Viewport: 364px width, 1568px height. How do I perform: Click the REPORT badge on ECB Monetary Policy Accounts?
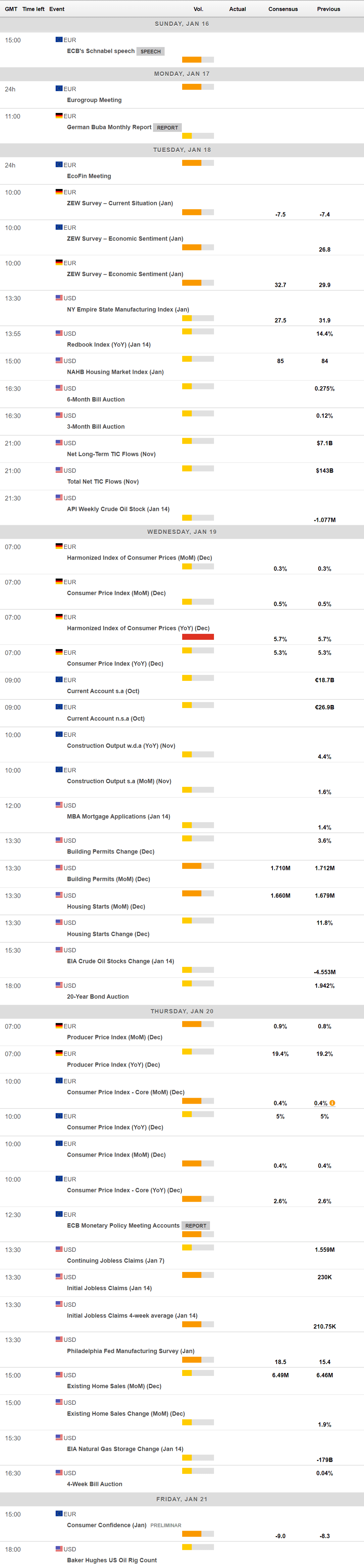click(x=195, y=1225)
